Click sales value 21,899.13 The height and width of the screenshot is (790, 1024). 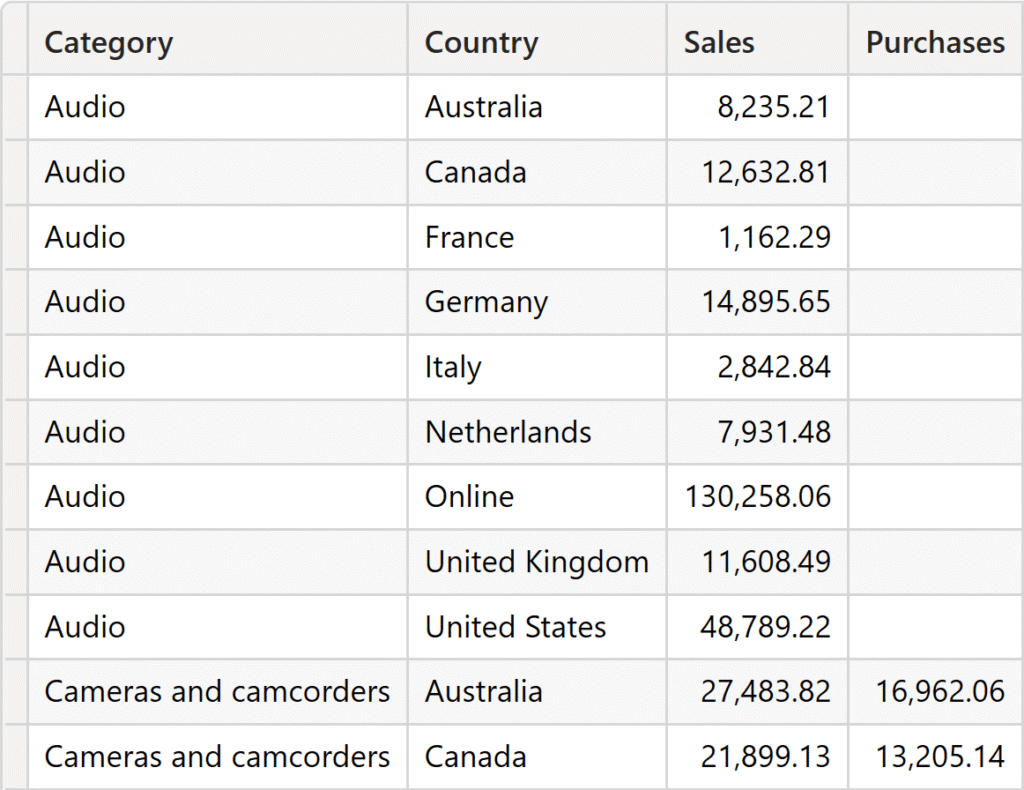click(x=765, y=756)
